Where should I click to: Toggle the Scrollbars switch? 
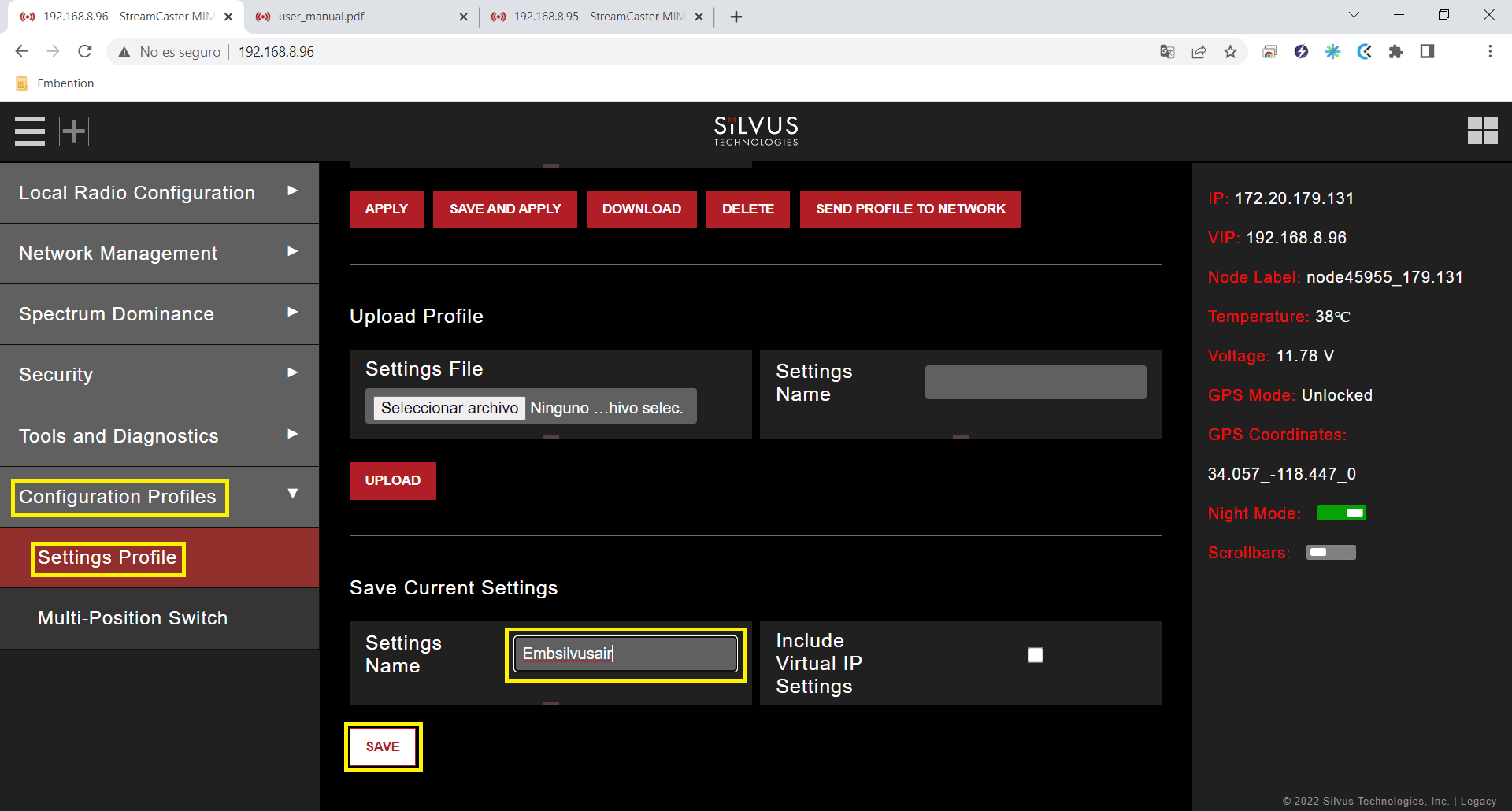point(1331,553)
